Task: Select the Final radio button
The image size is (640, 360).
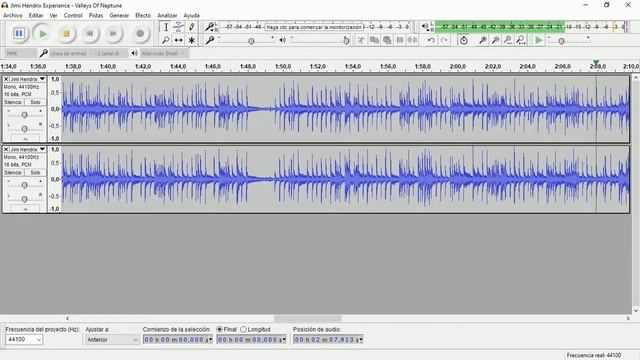Action: (220, 329)
